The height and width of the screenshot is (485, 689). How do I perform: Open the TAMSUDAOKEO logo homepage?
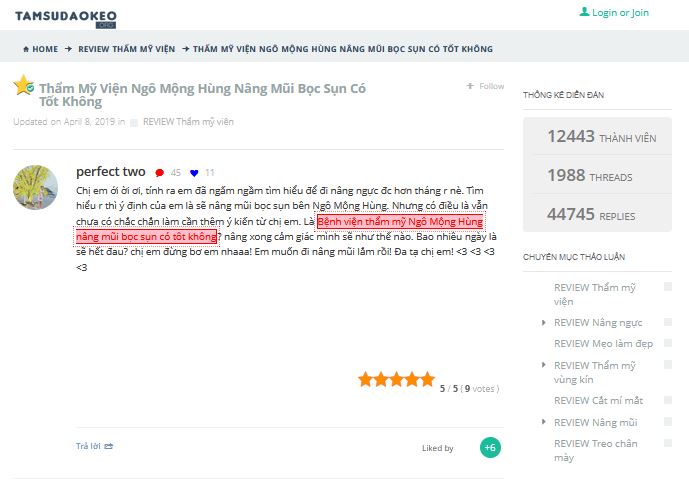pyautogui.click(x=66, y=18)
